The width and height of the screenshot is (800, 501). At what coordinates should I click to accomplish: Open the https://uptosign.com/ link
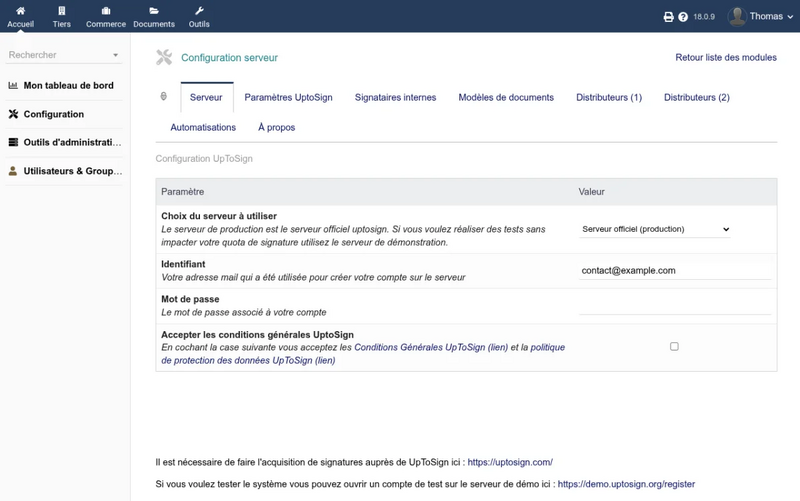click(510, 462)
